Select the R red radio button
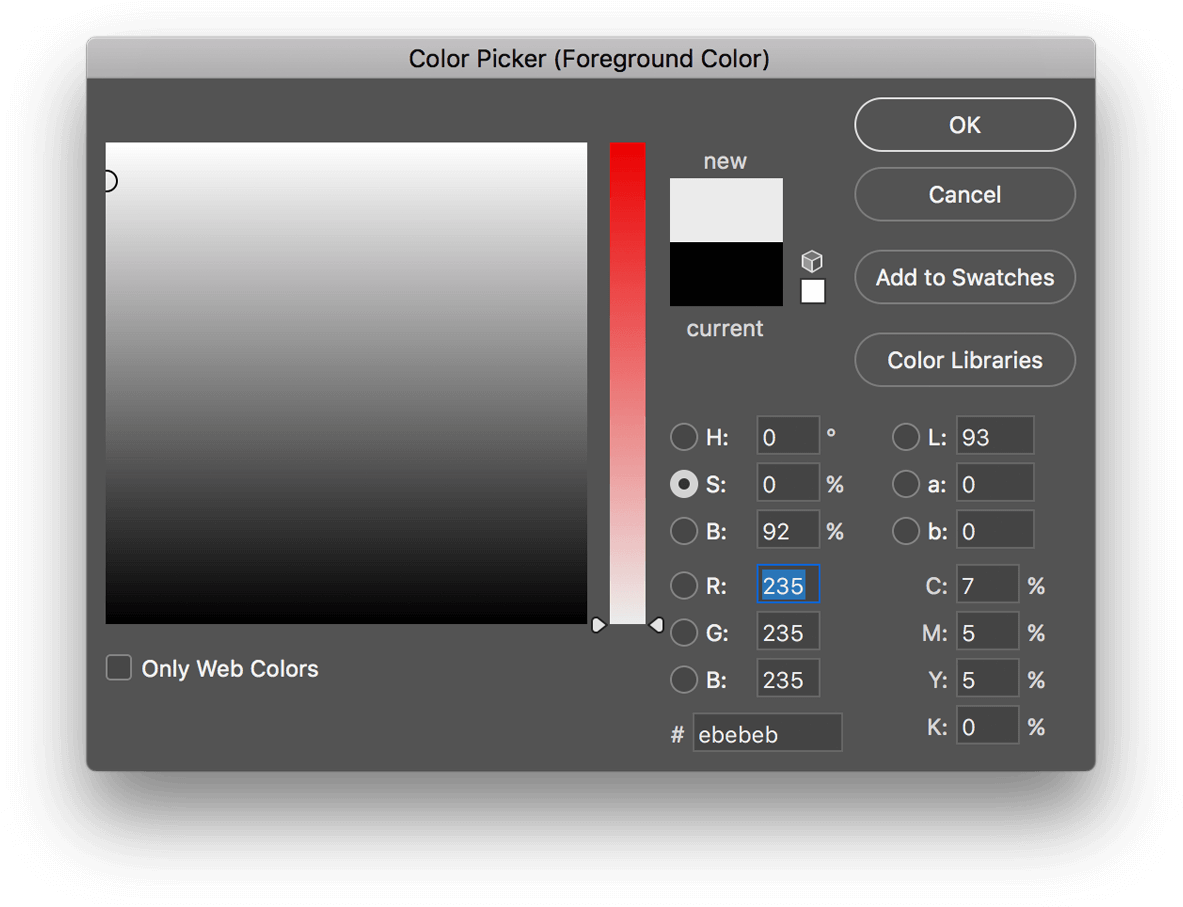 684,585
